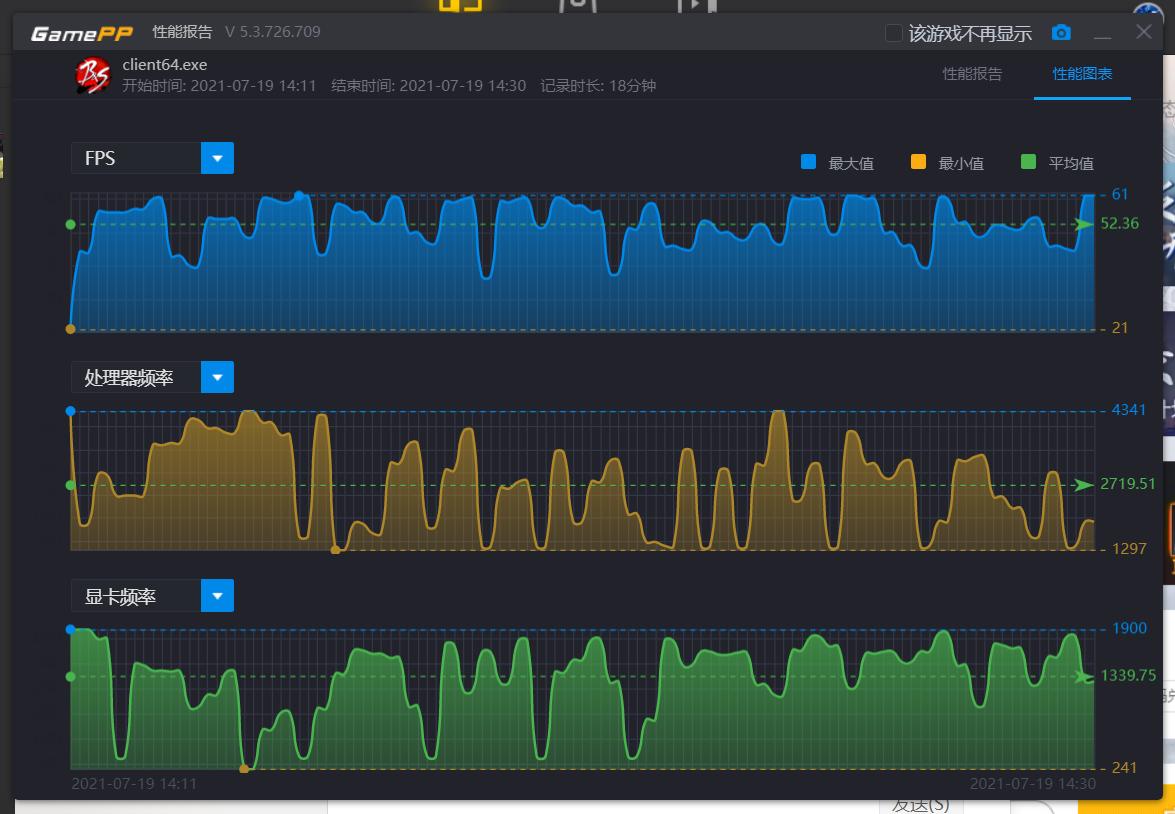Screen dimensions: 1175x814
Task: Click orange minimum dot on 处理器频率 chart
Action: [x=335, y=549]
